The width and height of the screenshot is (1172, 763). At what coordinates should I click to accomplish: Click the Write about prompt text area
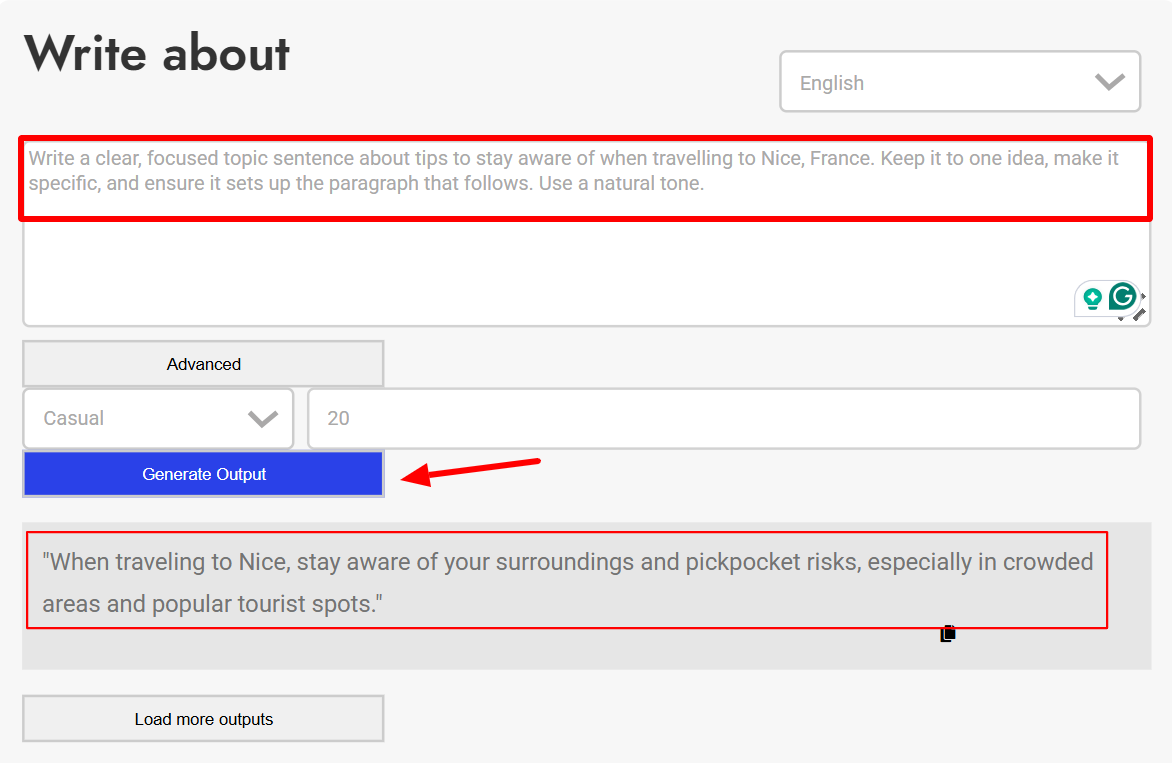(586, 232)
